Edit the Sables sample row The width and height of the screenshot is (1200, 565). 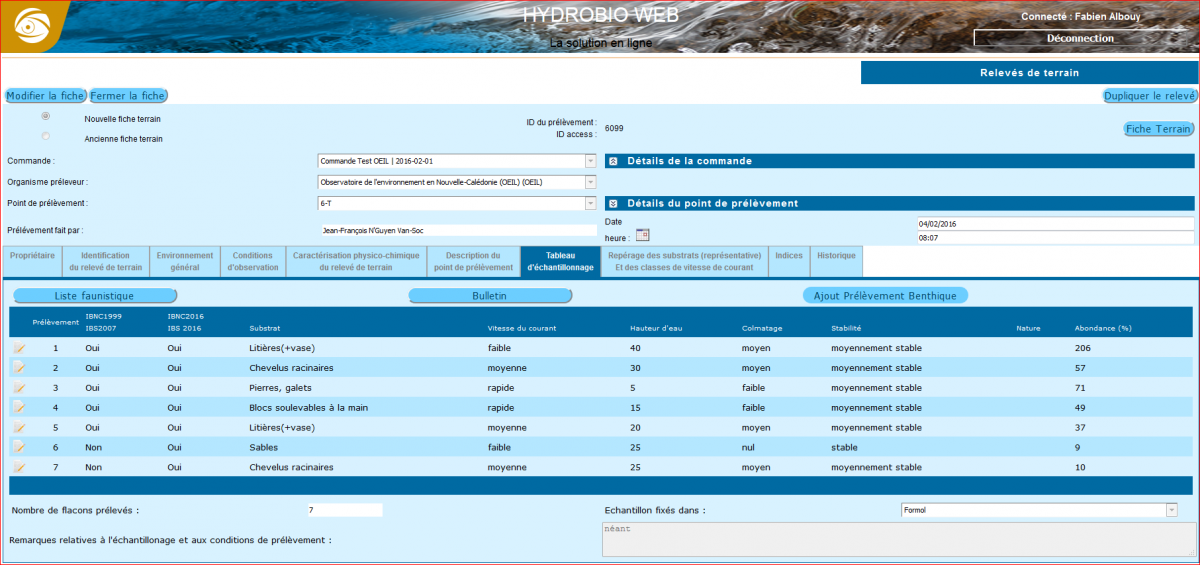(x=19, y=448)
